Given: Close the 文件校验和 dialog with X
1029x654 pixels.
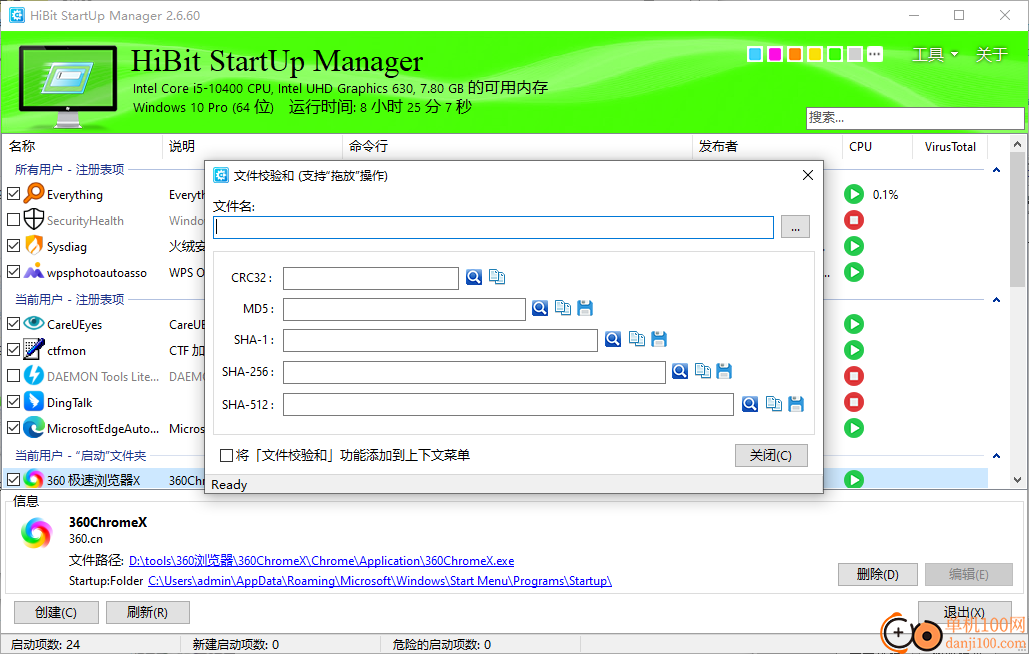Looking at the screenshot, I should click(808, 175).
